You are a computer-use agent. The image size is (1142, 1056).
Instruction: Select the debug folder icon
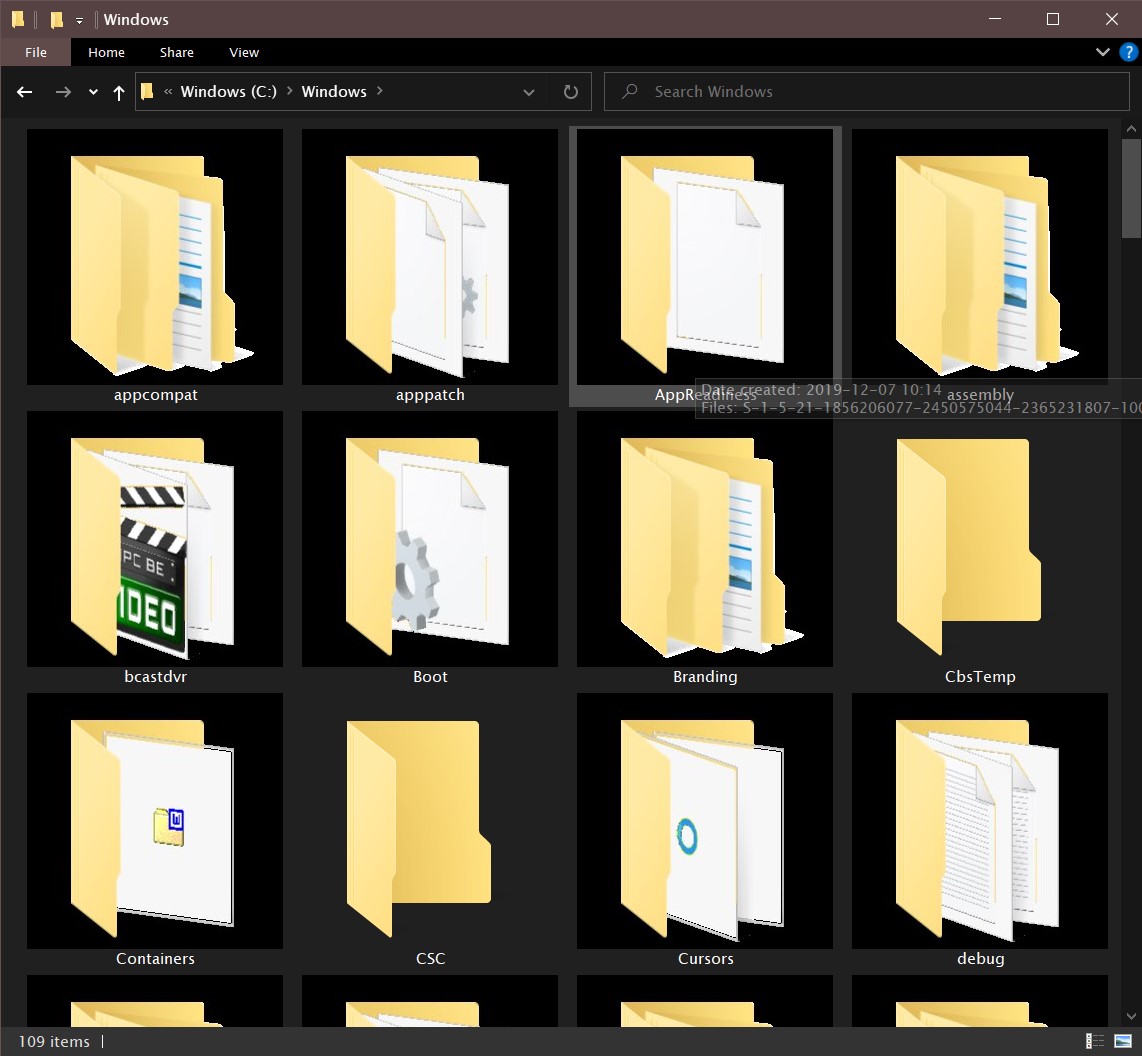coord(980,821)
